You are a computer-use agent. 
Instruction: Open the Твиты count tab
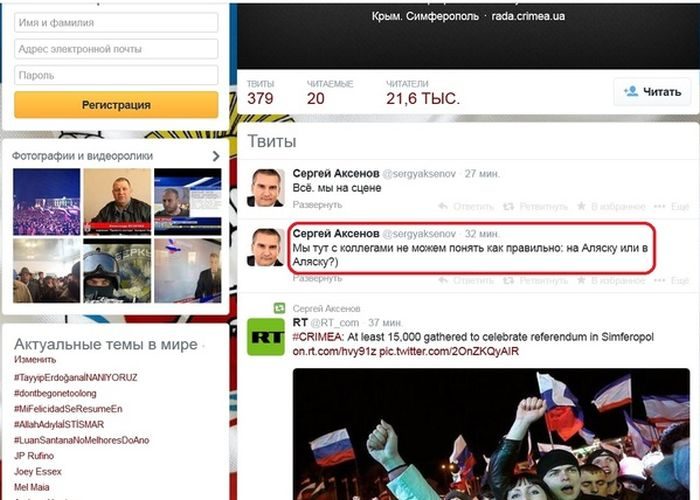click(x=261, y=92)
